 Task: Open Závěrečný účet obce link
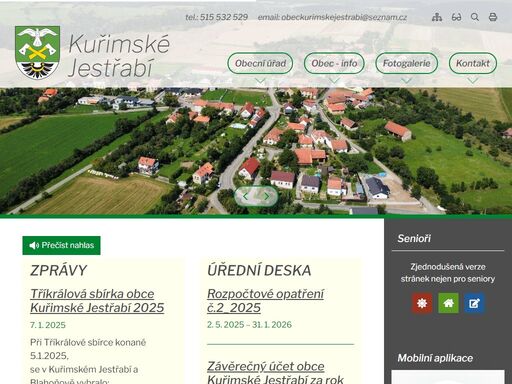(x=275, y=372)
